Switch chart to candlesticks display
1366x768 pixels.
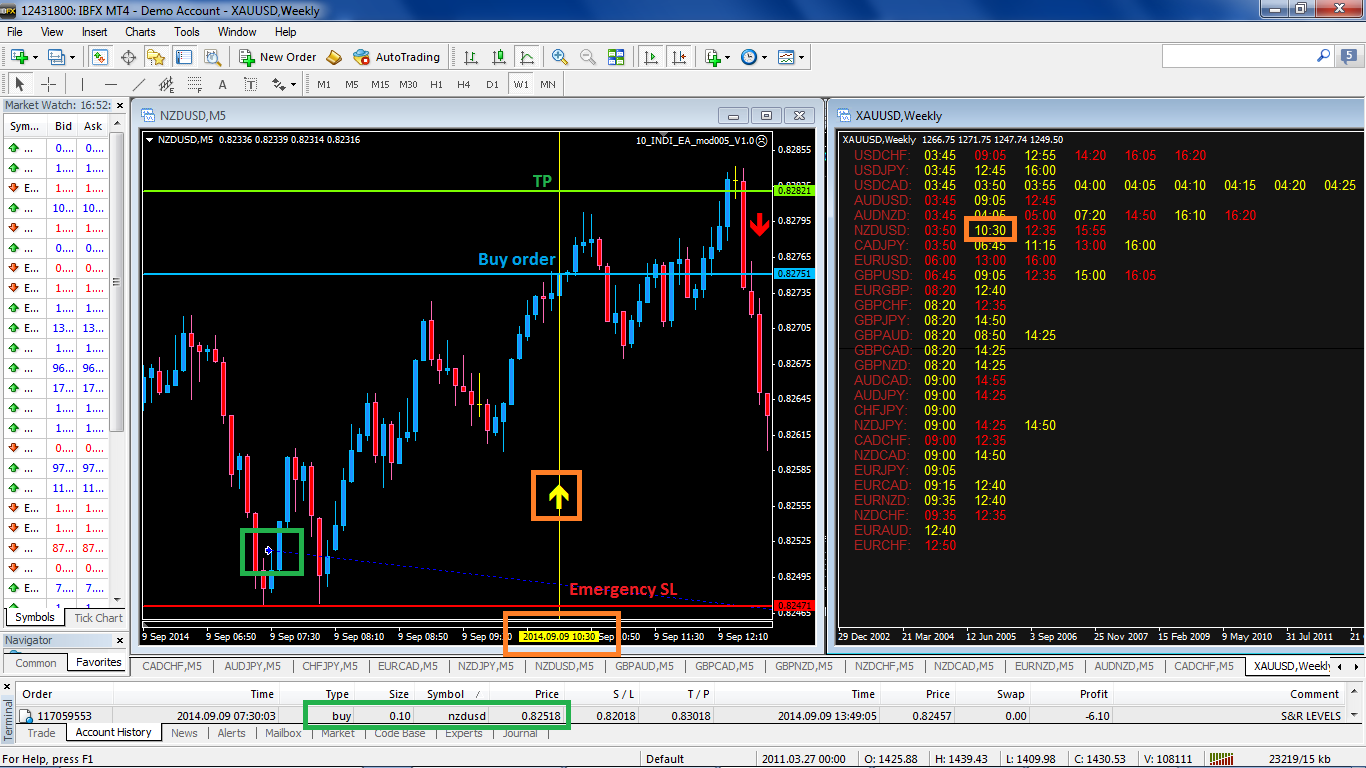point(499,57)
